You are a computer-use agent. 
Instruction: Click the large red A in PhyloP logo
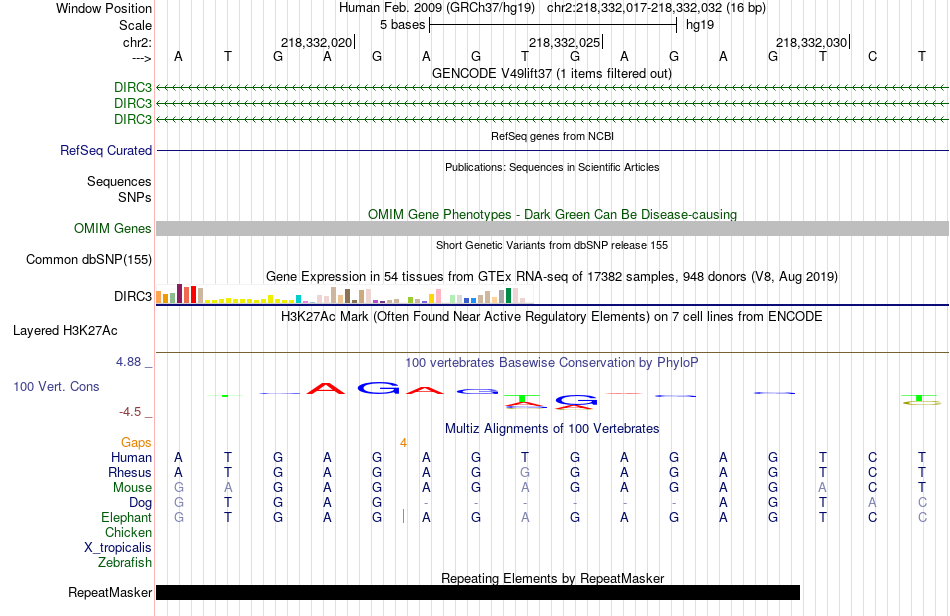pyautogui.click(x=327, y=388)
